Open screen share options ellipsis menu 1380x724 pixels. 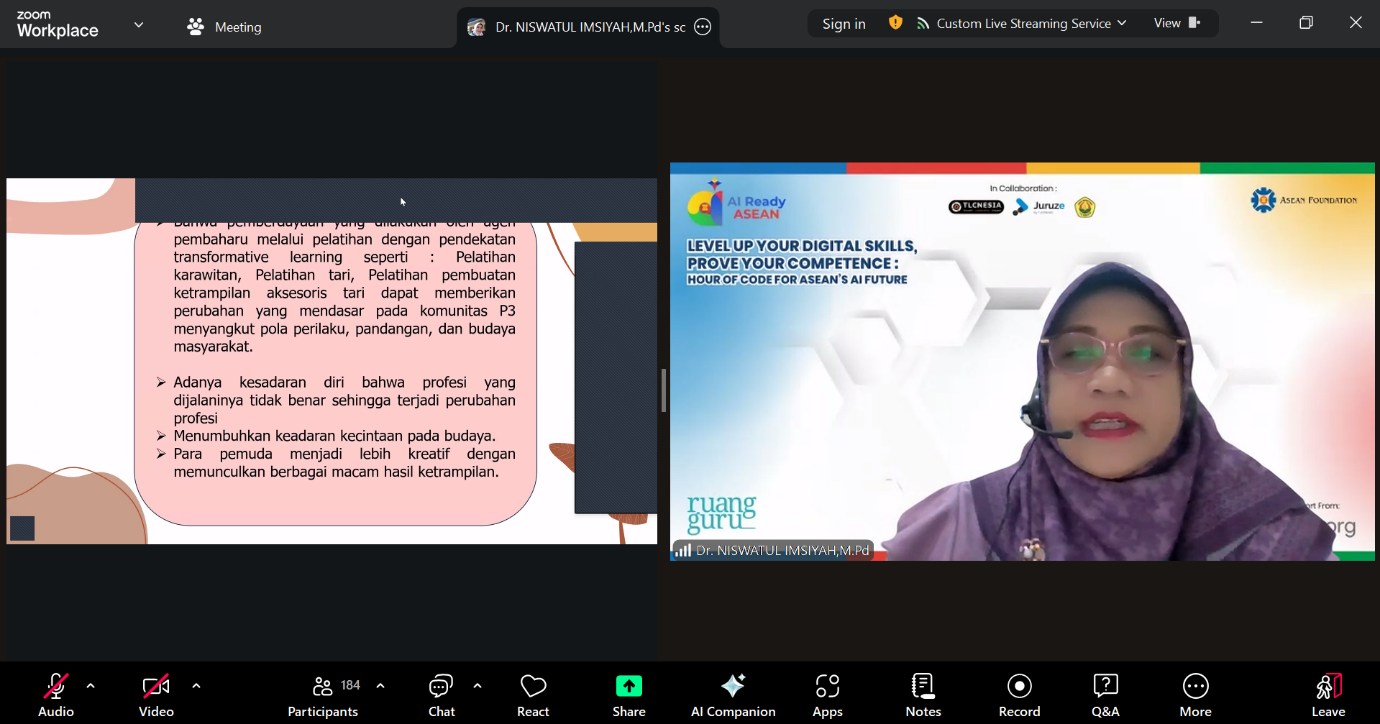click(x=703, y=27)
